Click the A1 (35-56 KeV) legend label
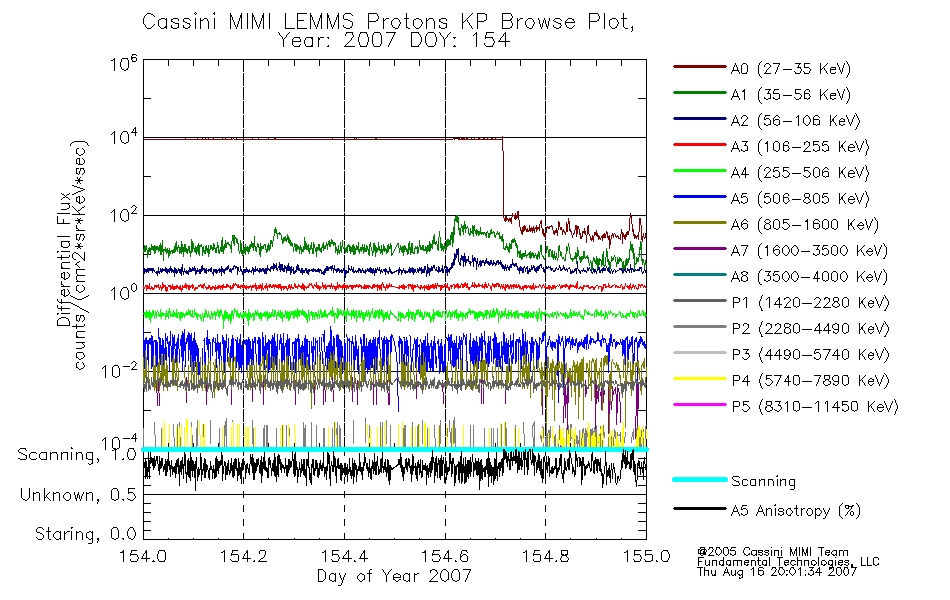Viewport: 950px width, 600px height. [791, 95]
